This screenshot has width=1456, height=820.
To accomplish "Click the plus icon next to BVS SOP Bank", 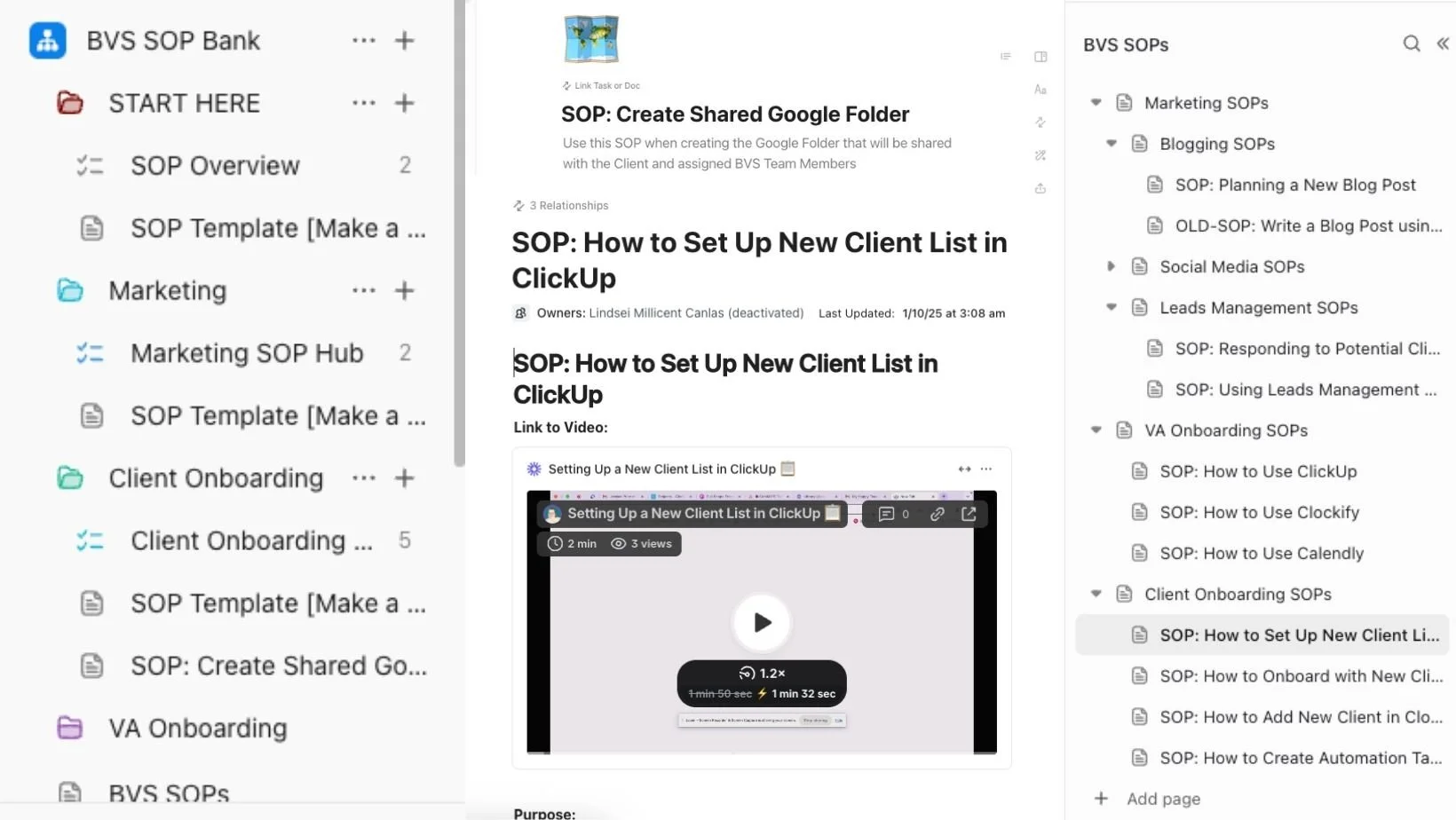I will pos(405,41).
